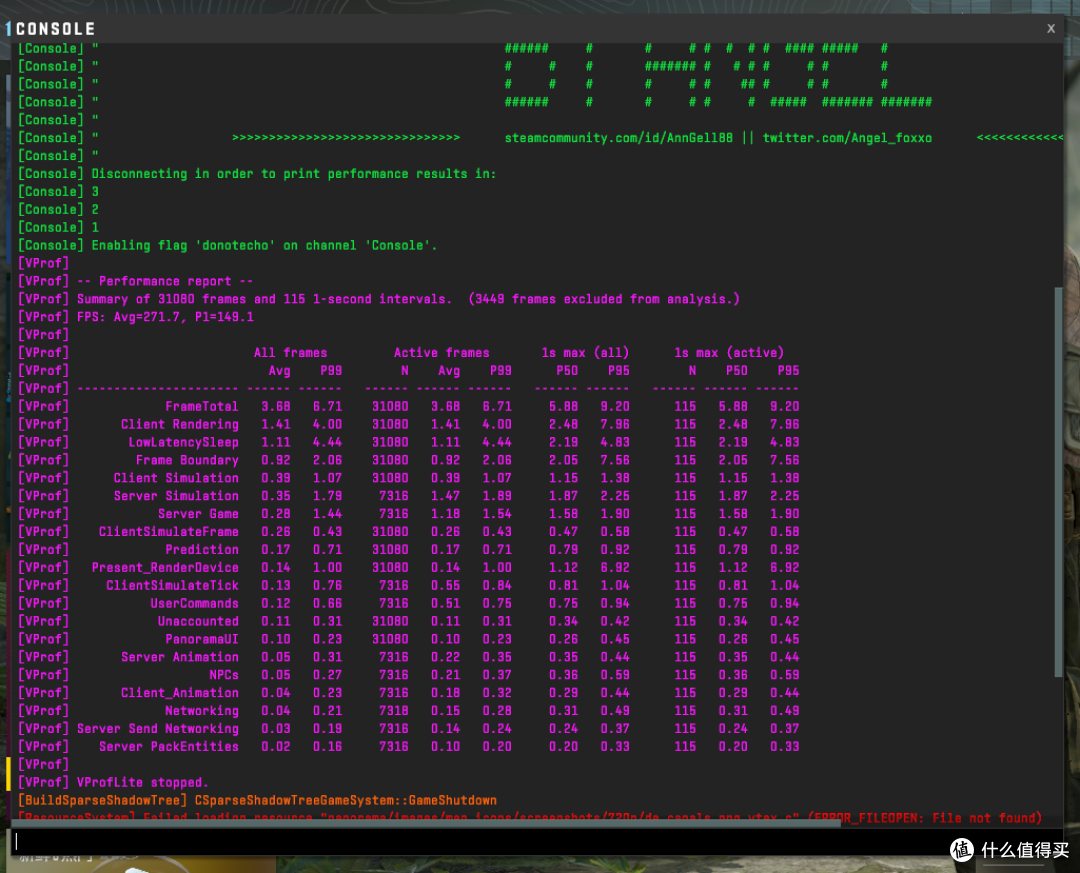Click the Client Rendering 1s max (all) P50 value 2.48
Viewport: 1080px width, 873px height.
pyautogui.click(x=563, y=424)
